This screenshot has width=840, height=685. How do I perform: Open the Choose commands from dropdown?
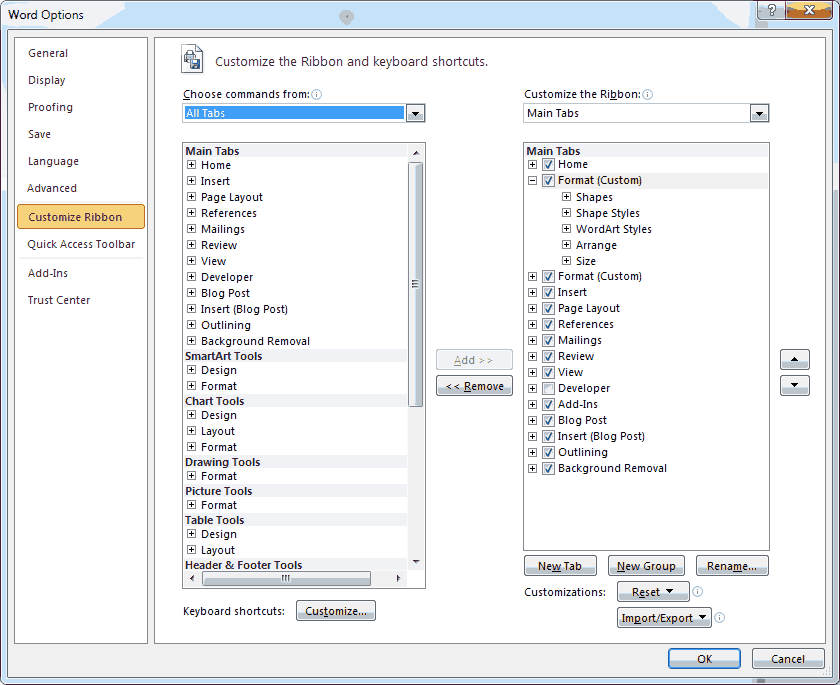(415, 113)
